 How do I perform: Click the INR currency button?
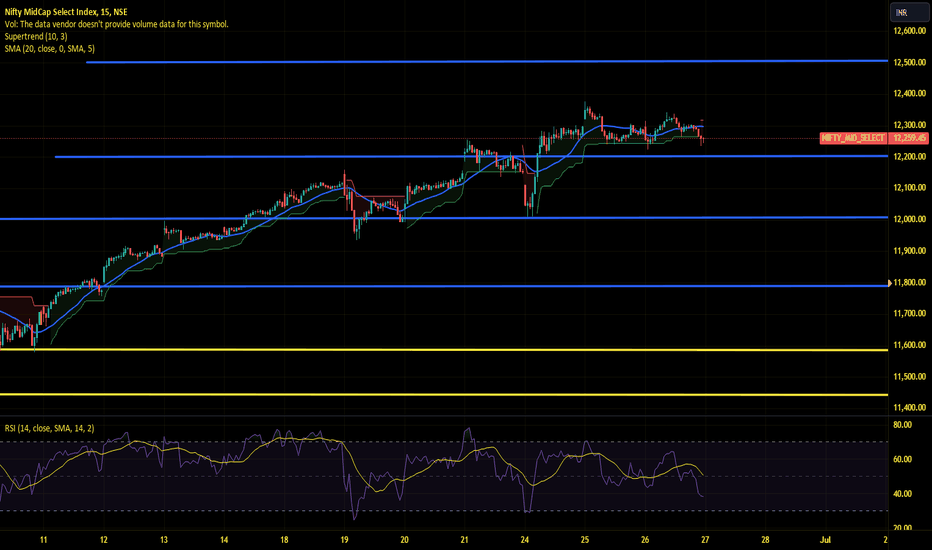point(909,12)
